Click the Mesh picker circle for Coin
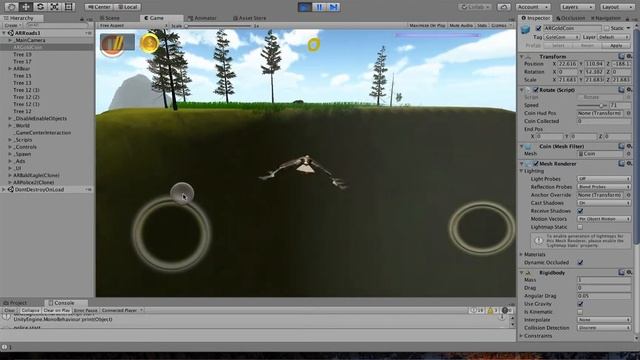The image size is (640, 360). coord(629,154)
